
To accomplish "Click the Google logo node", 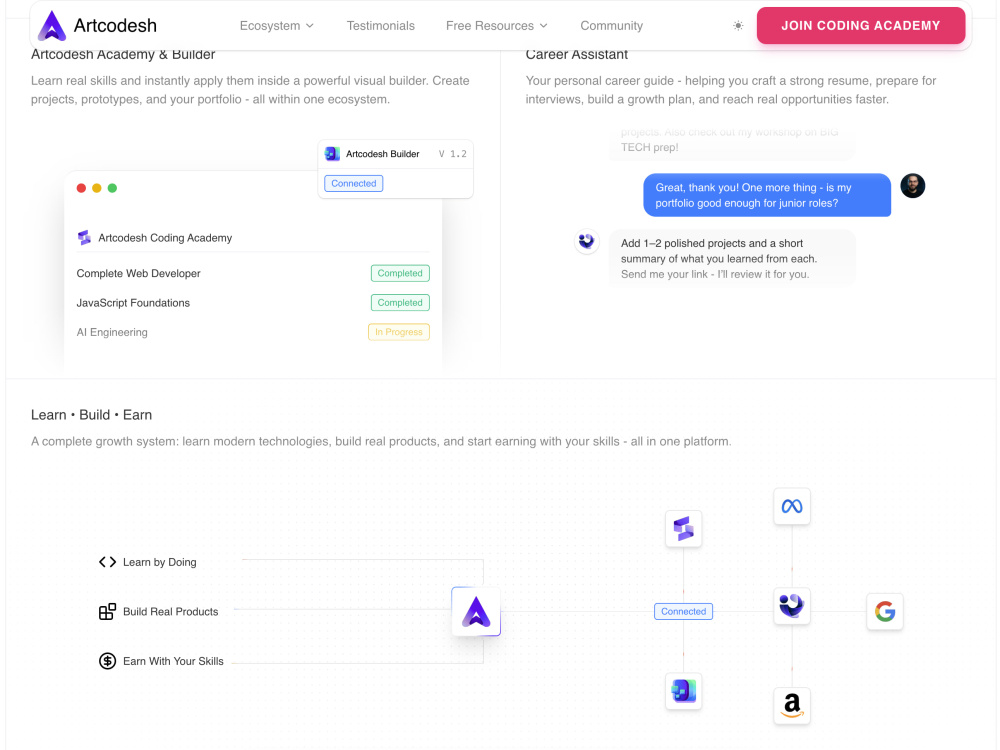I will tap(885, 612).
